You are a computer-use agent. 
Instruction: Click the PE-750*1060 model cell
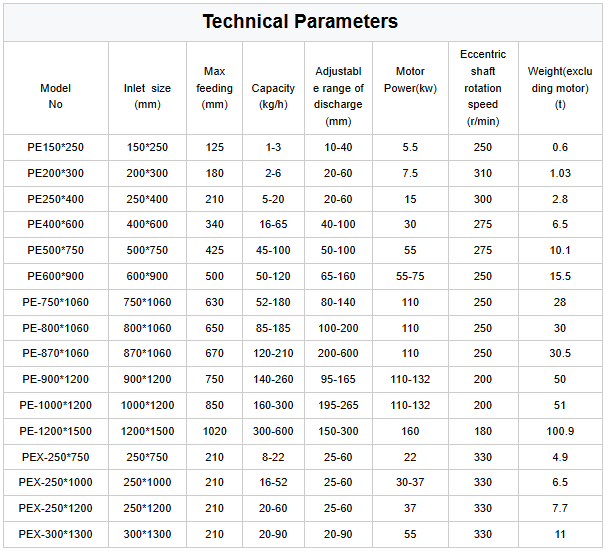56,302
